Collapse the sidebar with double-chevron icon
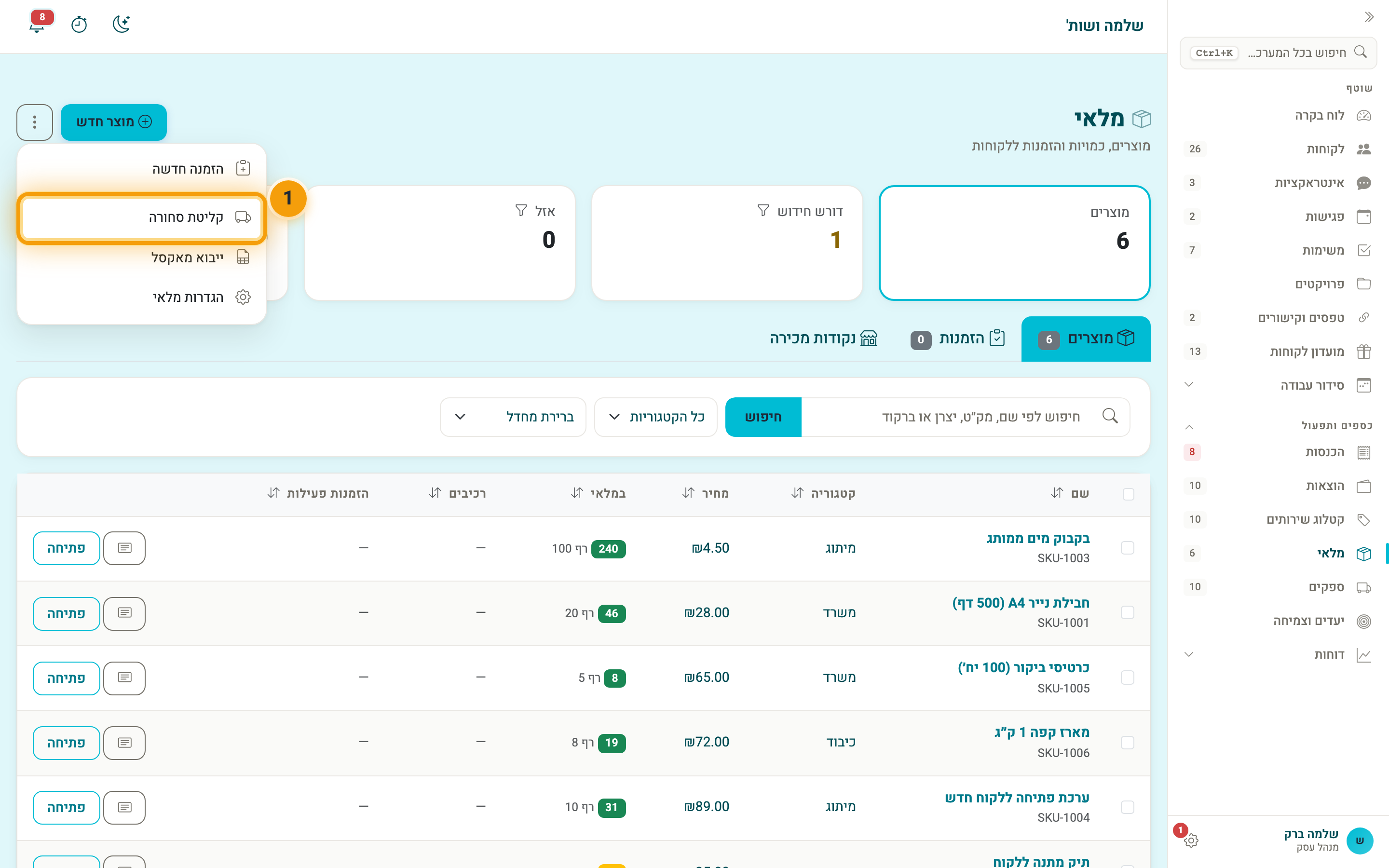1389x868 pixels. [x=1369, y=17]
